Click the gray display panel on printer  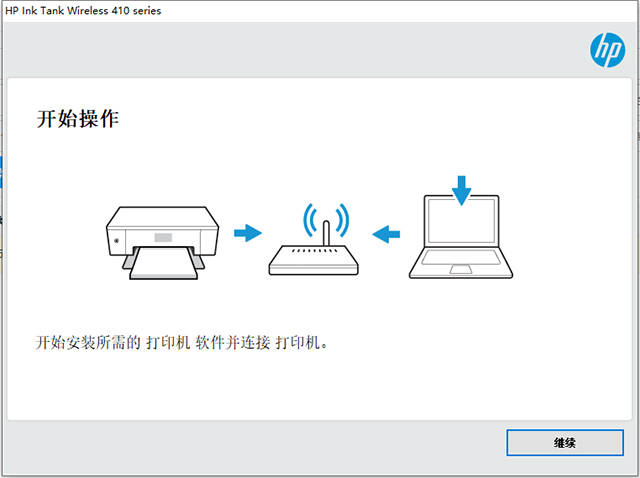163,237
